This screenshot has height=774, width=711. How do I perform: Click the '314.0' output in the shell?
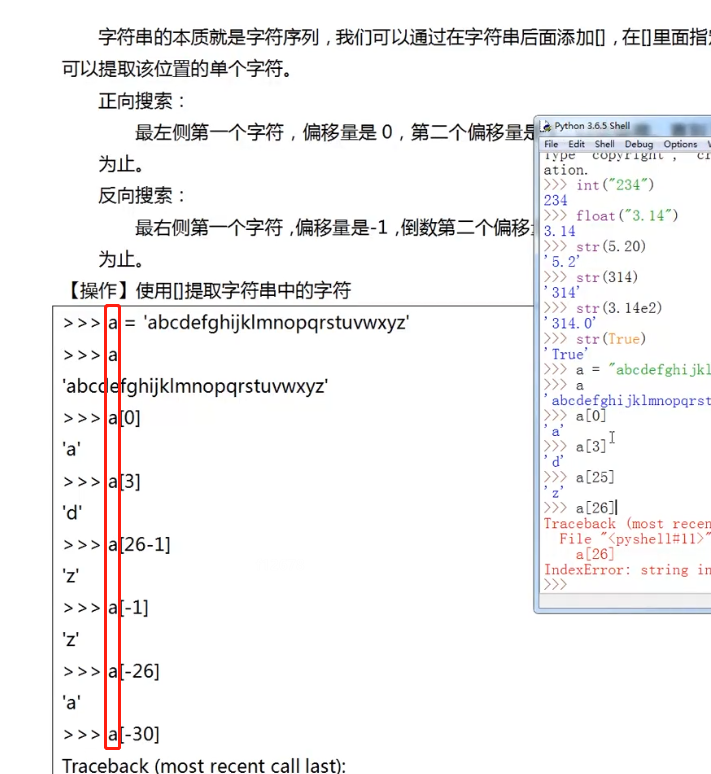570,323
